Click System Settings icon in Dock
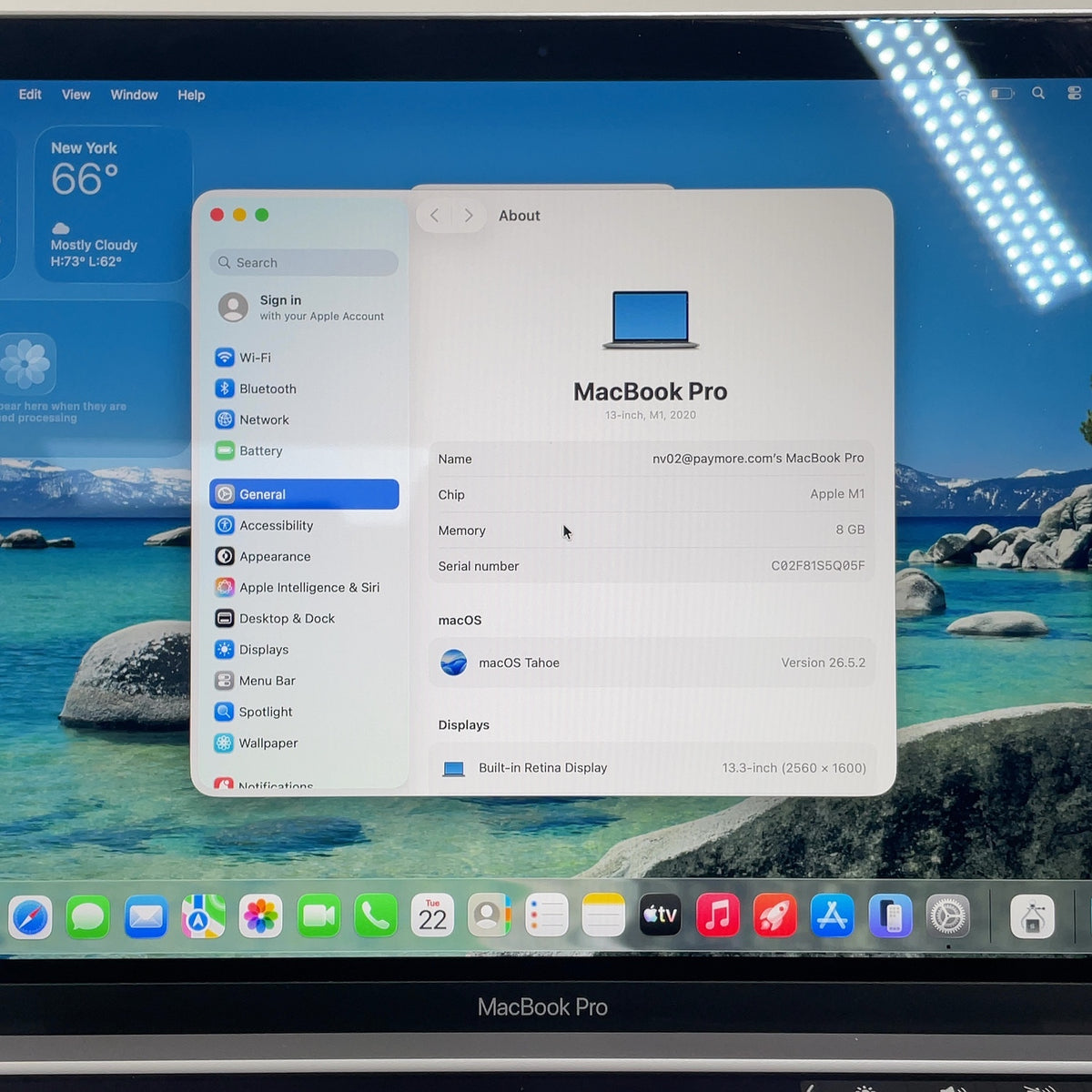1092x1092 pixels. click(x=948, y=916)
